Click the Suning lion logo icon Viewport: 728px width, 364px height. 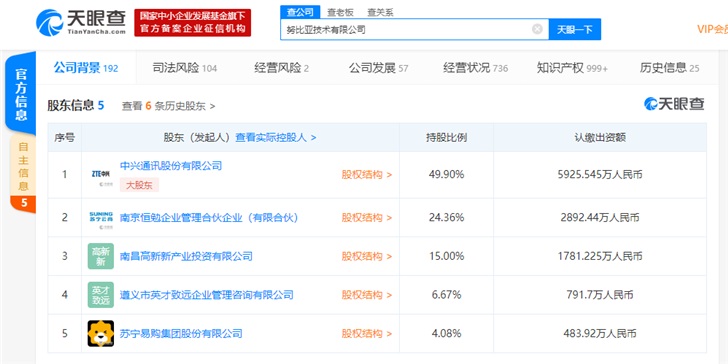coord(101,333)
